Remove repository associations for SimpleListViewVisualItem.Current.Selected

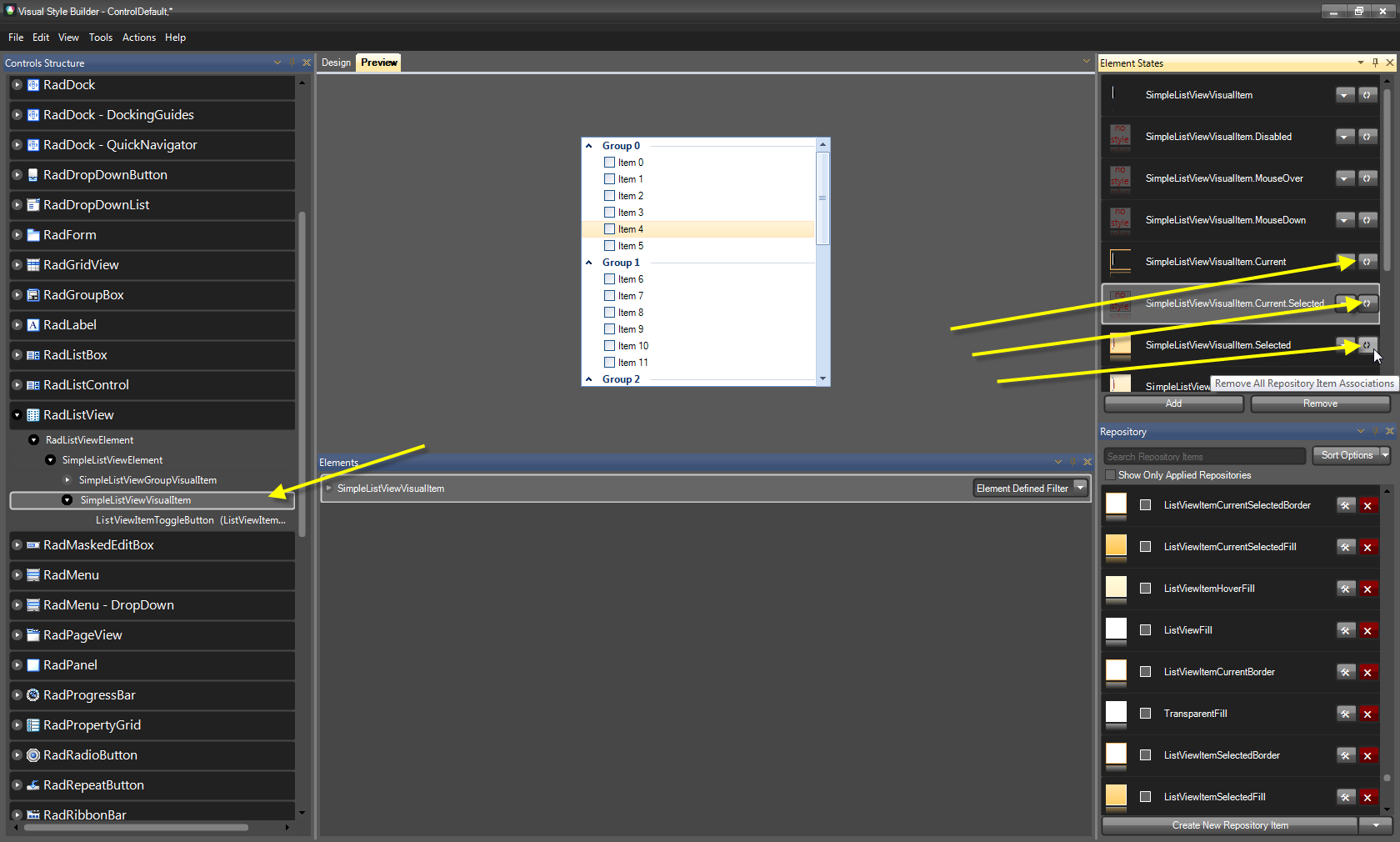1367,303
